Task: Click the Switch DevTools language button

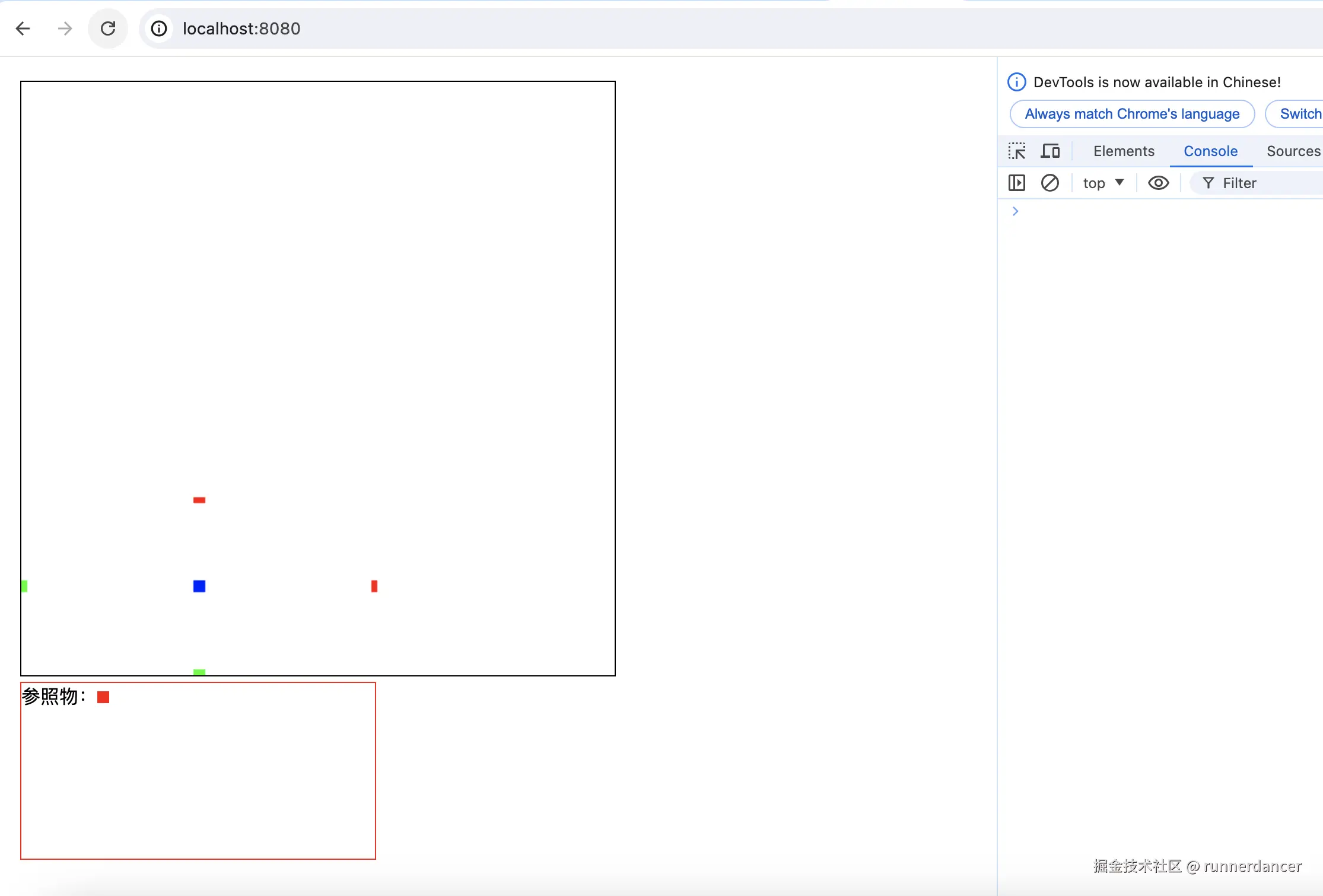Action: (x=1299, y=114)
